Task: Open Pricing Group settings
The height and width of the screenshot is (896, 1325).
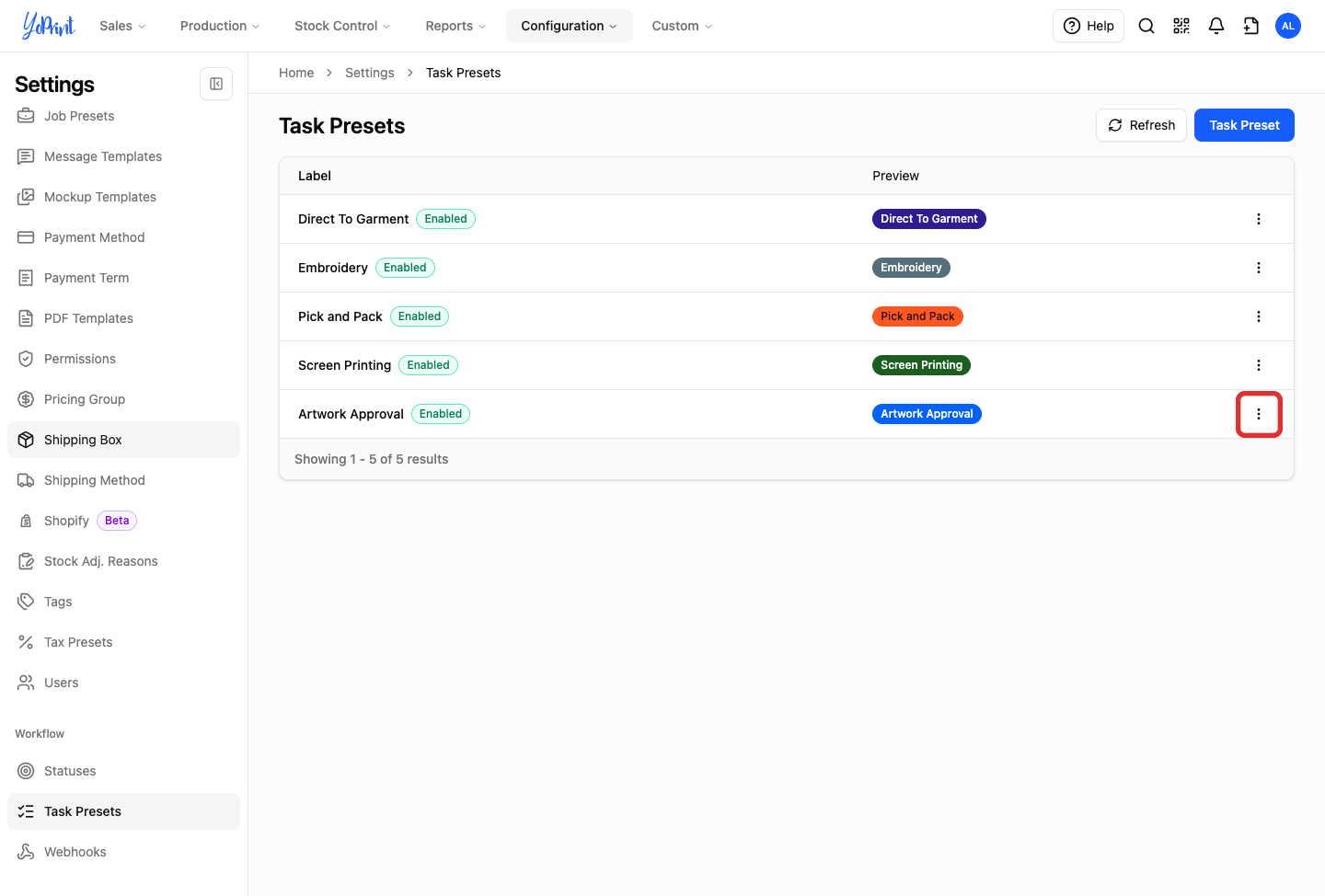Action: click(x=123, y=399)
